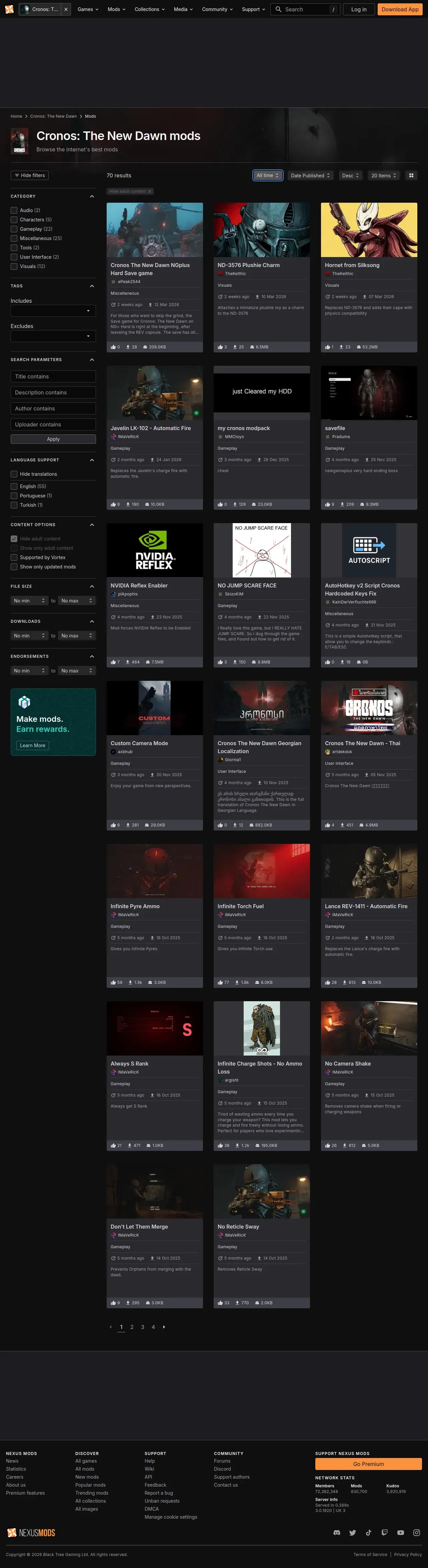Viewport: 428px width, 1568px height.
Task: Open the Date Published sort dropdown
Action: pos(310,175)
